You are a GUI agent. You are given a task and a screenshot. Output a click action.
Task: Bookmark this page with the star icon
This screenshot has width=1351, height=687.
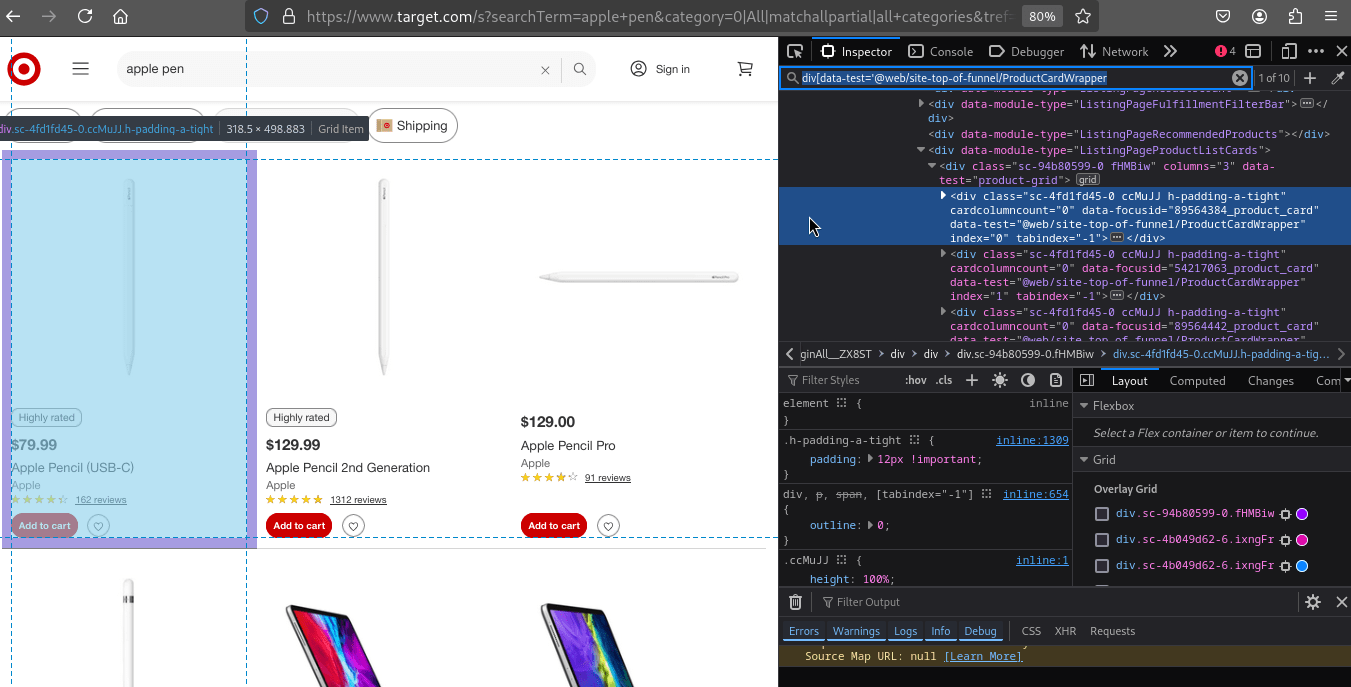pyautogui.click(x=1082, y=16)
